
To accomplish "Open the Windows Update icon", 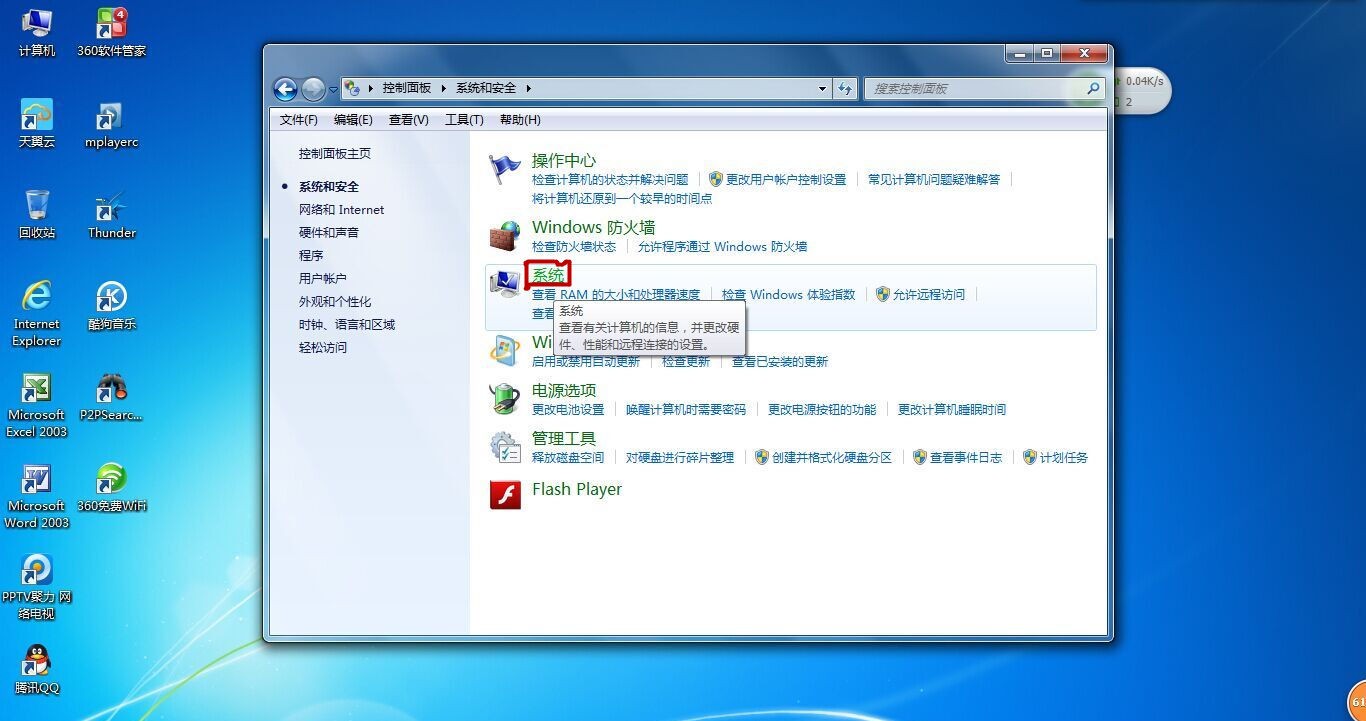I will (505, 351).
